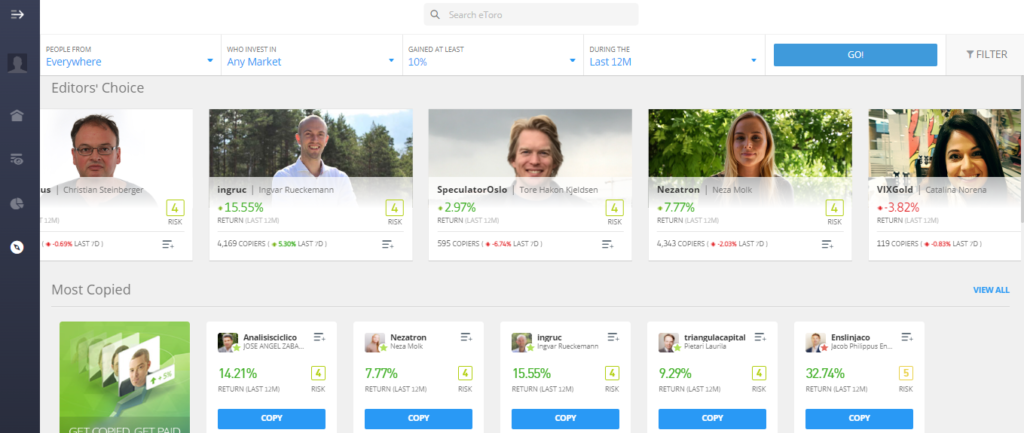The height and width of the screenshot is (433, 1024).
Task: Click Enslinjaco's small avatar picture
Action: tap(816, 343)
